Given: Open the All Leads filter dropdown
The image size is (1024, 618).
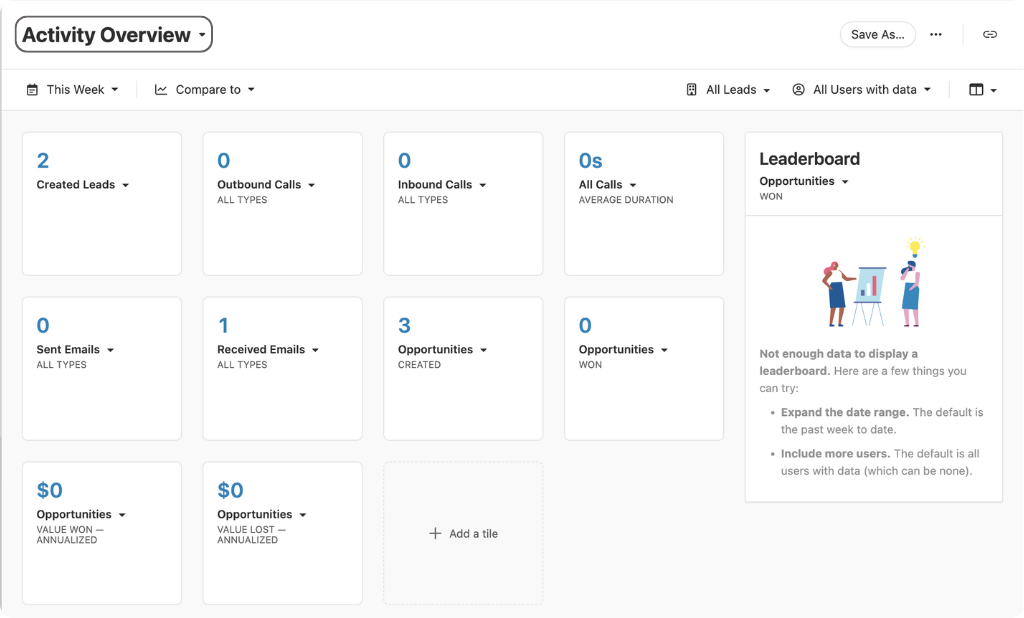Looking at the screenshot, I should pos(728,89).
